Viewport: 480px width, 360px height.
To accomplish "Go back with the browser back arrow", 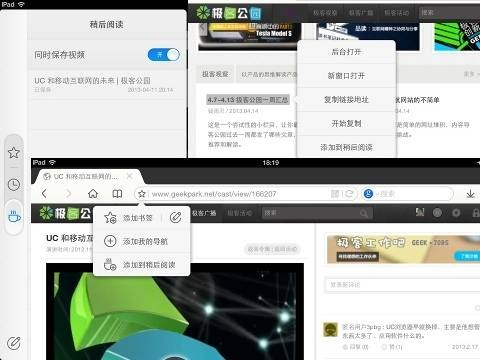I will (x=44, y=193).
